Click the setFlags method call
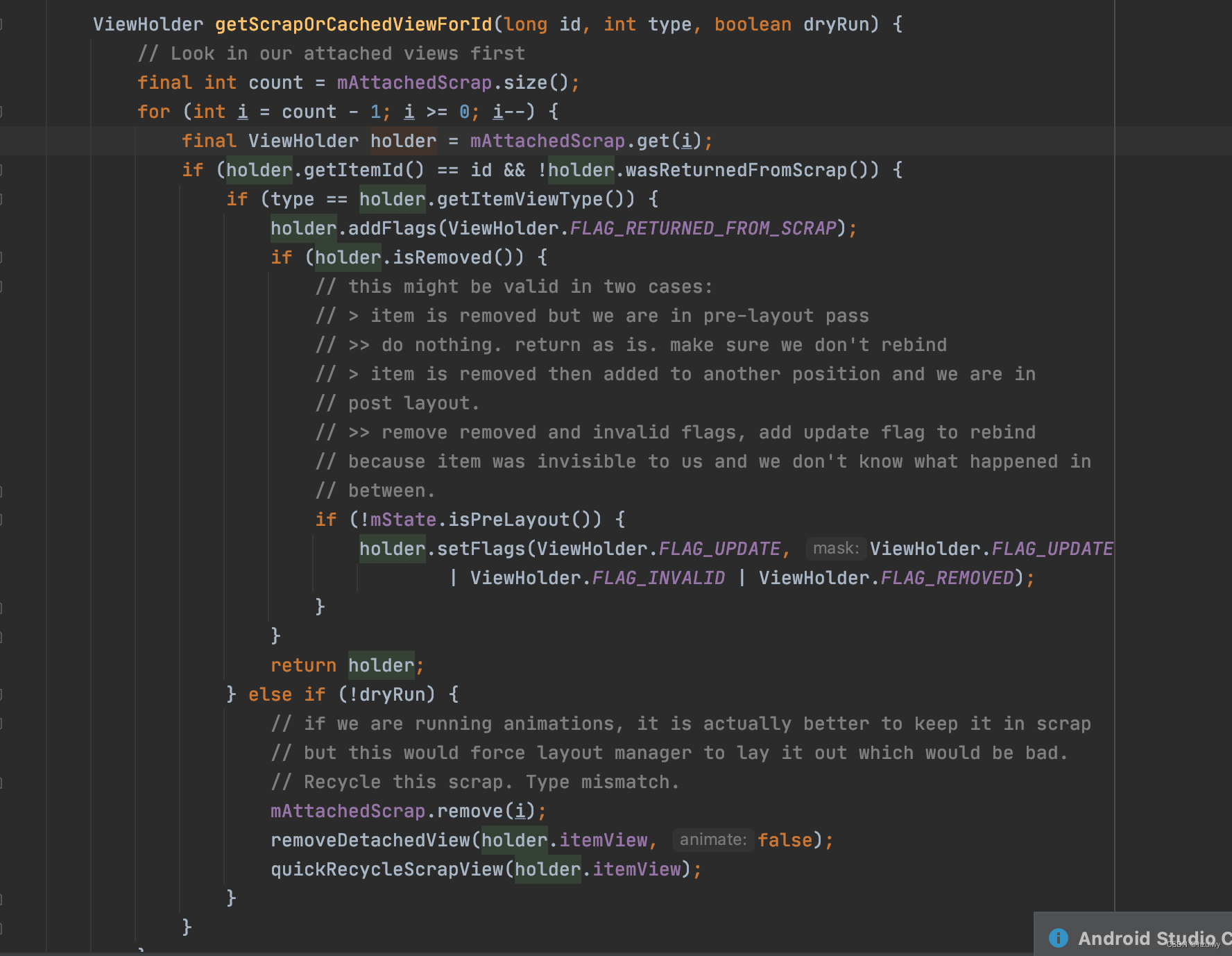The height and width of the screenshot is (956, 1232). click(x=481, y=549)
